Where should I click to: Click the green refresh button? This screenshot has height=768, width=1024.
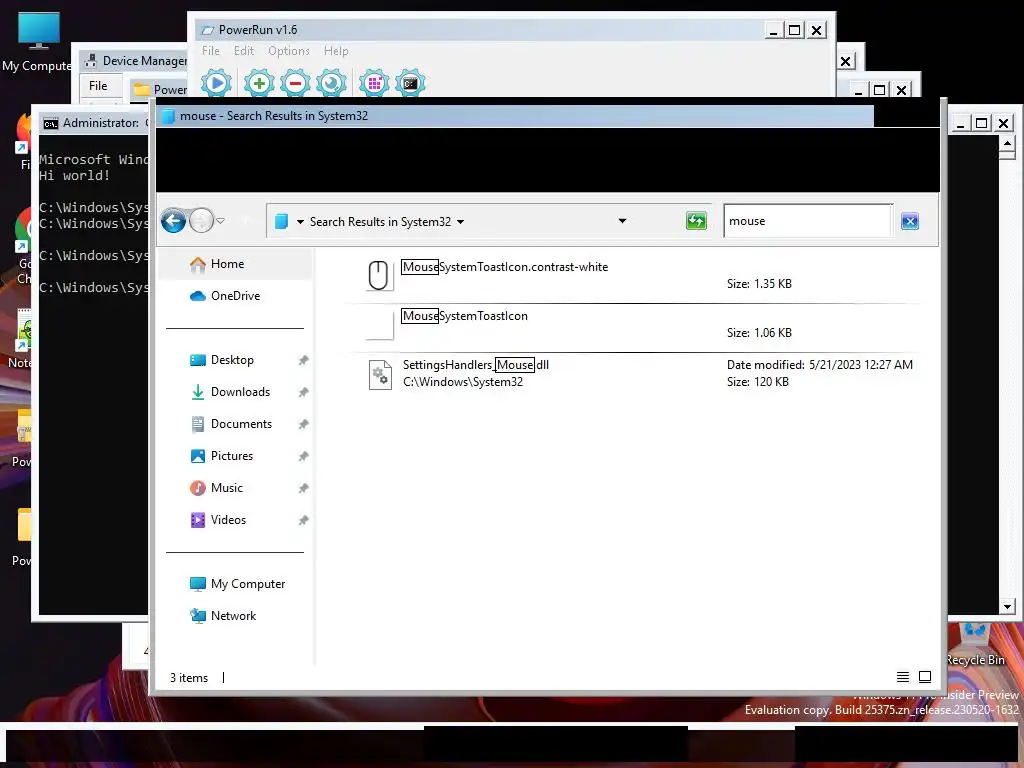696,221
